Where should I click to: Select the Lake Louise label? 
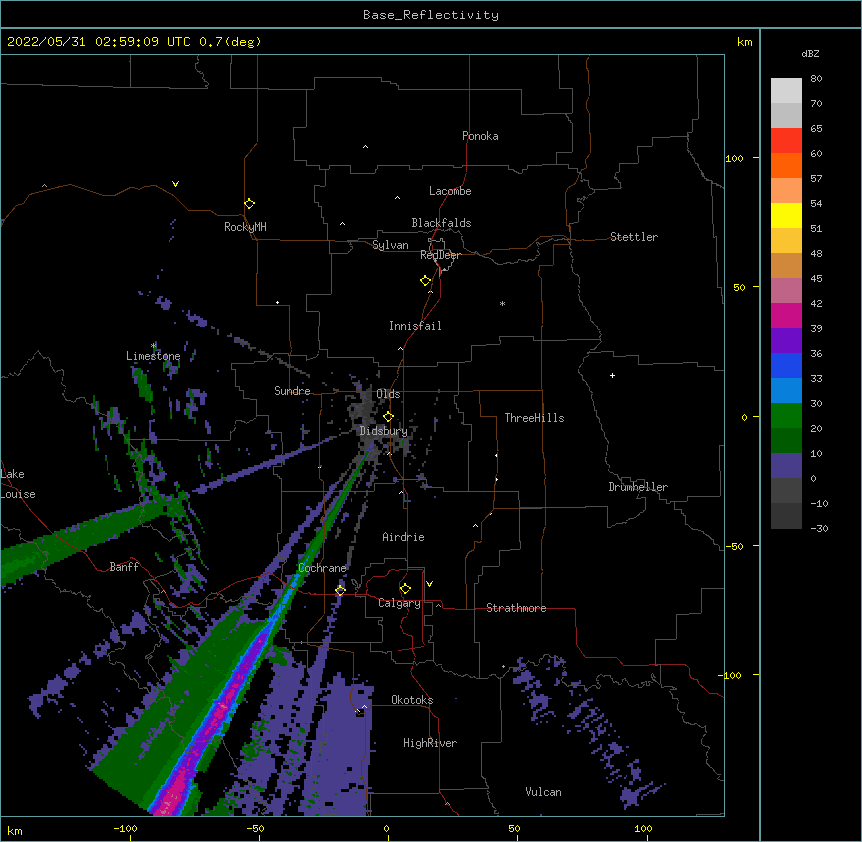tap(17, 484)
